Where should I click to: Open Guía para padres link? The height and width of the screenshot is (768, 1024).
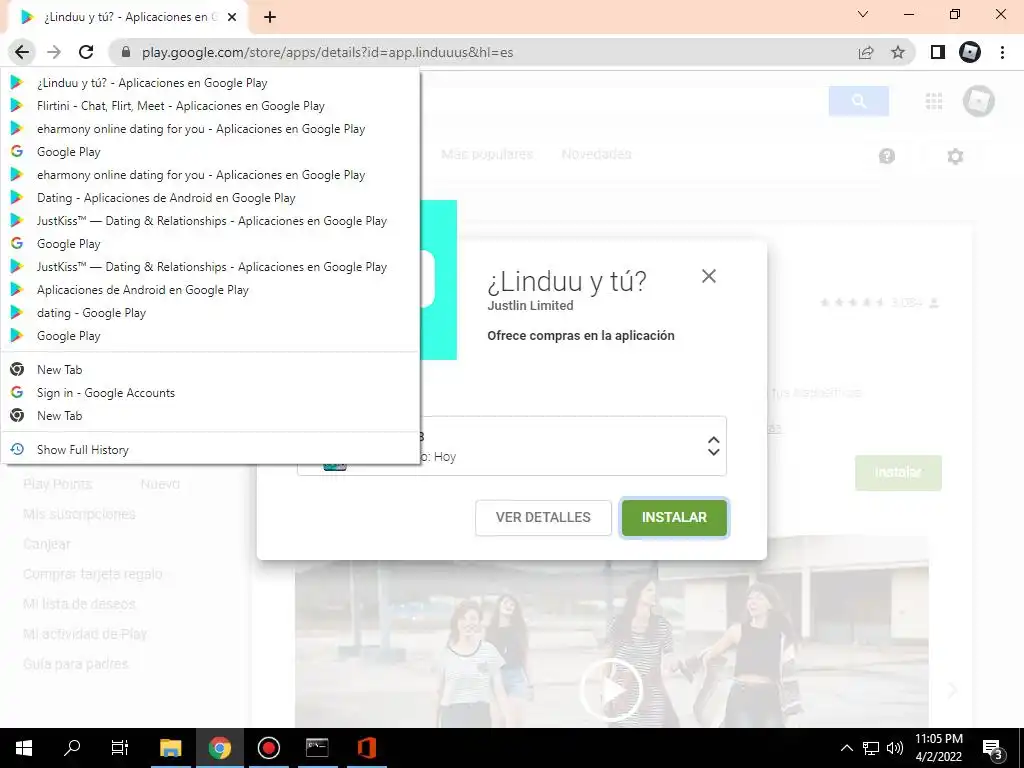[x=76, y=664]
